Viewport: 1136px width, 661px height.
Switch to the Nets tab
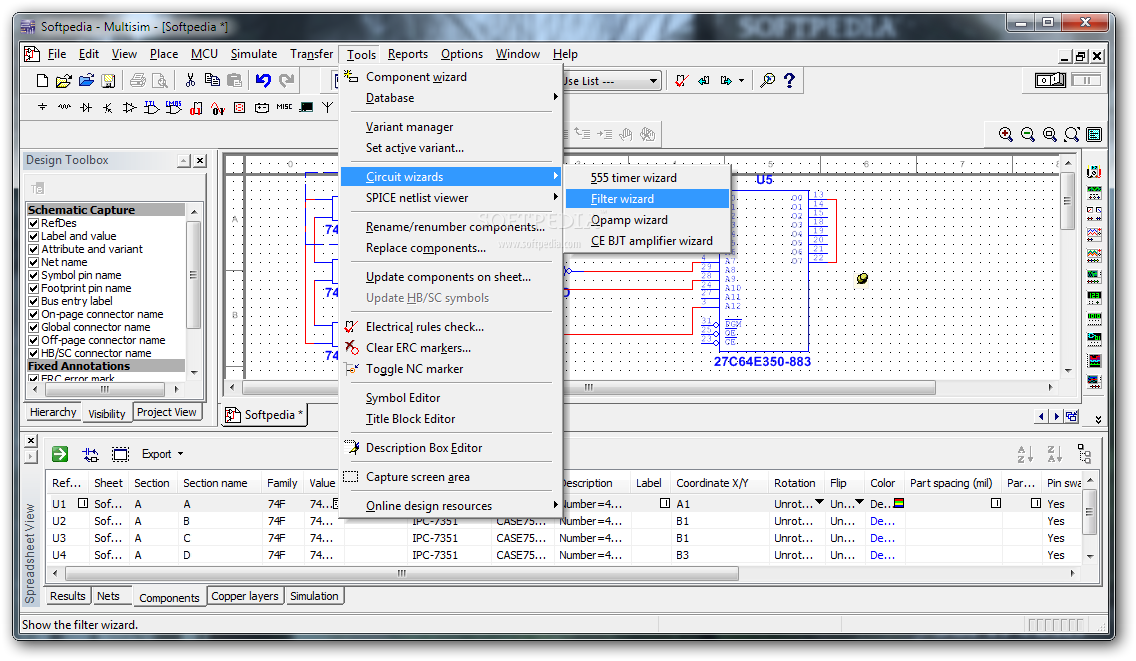pos(108,596)
